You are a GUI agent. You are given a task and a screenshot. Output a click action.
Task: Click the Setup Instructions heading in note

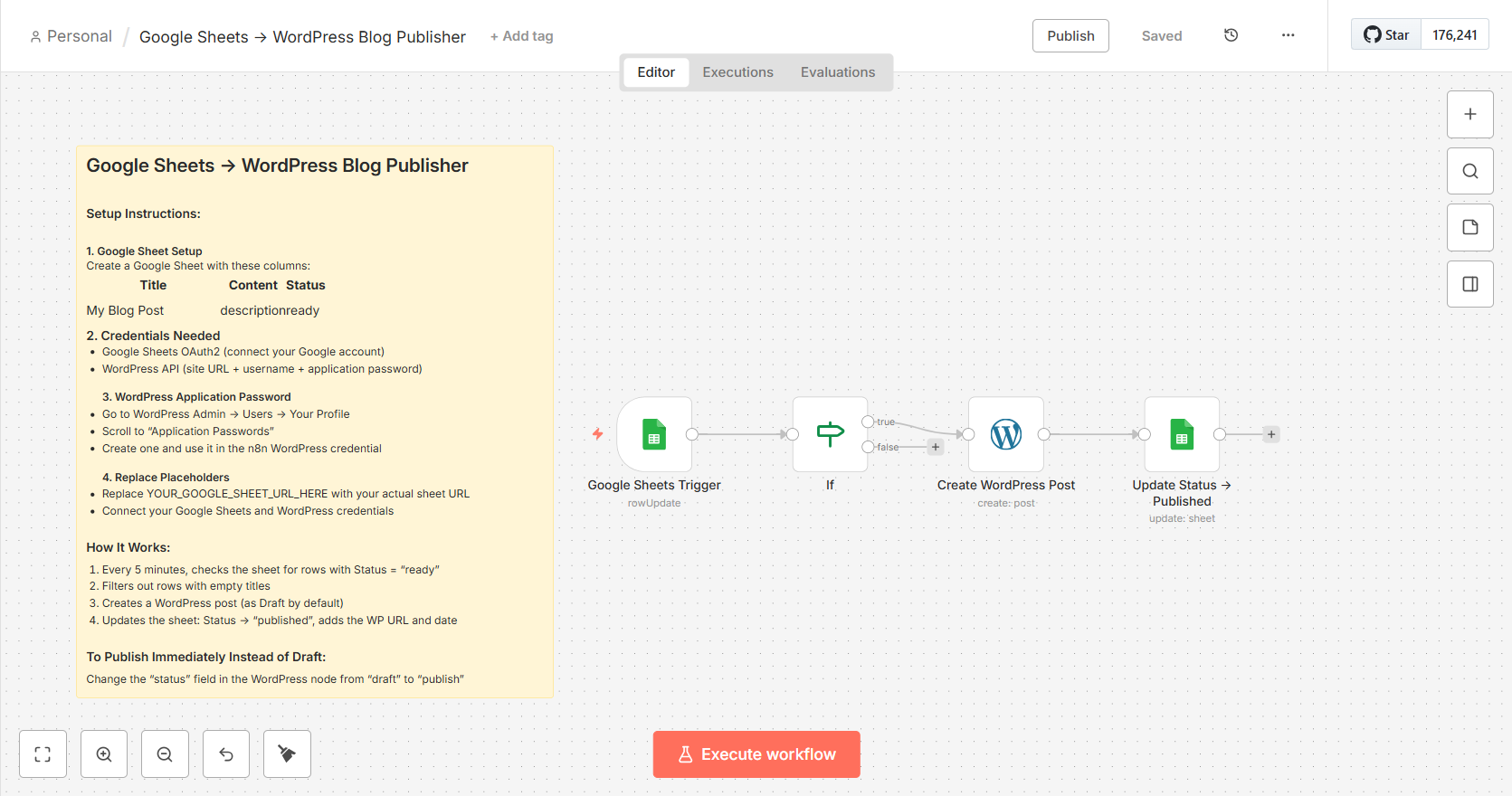pyautogui.click(x=143, y=213)
